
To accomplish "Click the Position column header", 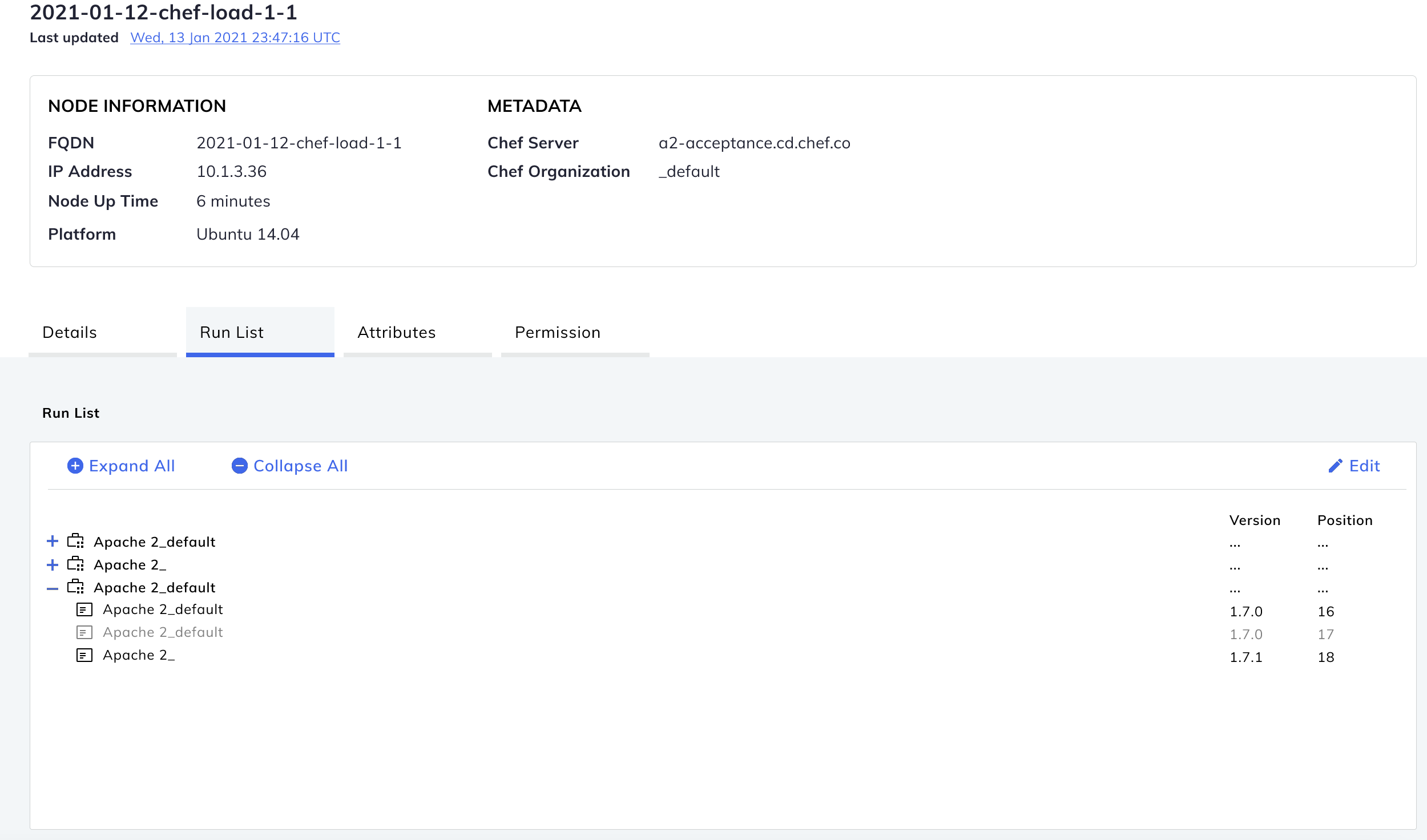I will point(1345,520).
